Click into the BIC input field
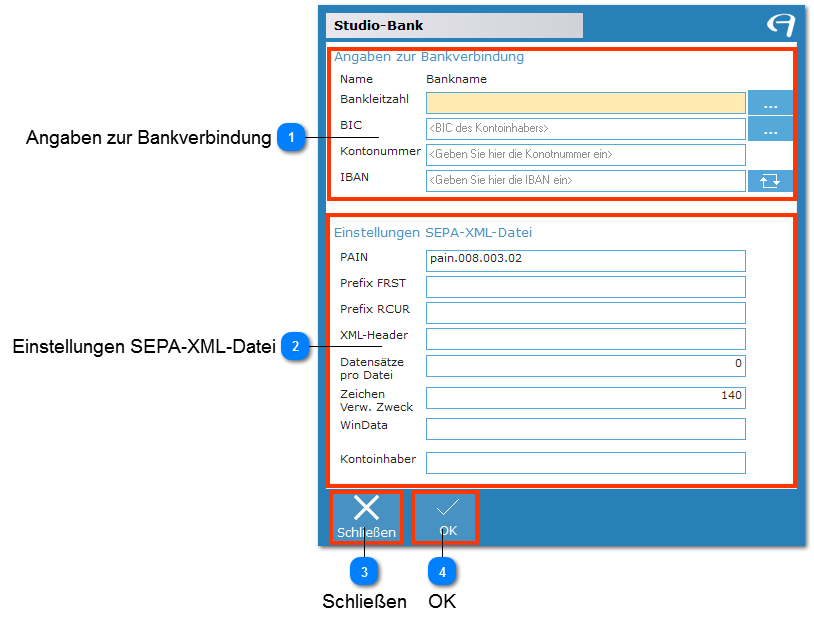The height and width of the screenshot is (628, 814). [x=586, y=129]
